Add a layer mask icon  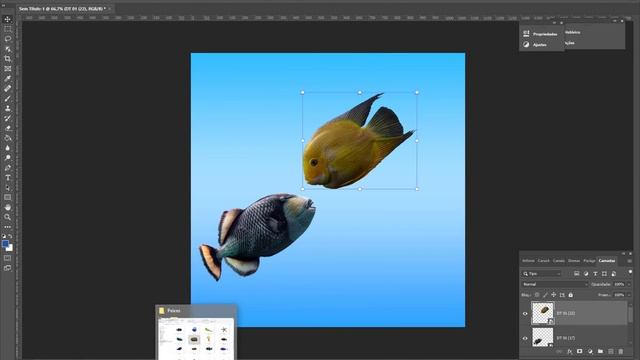[580, 351]
